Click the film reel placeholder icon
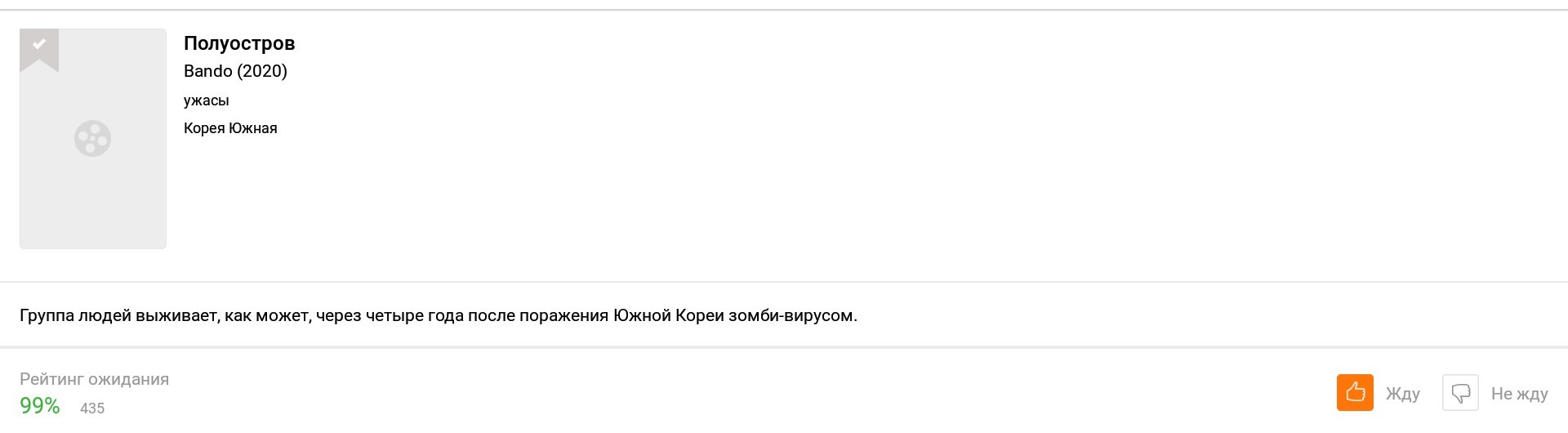Viewport: 1568px width, 433px height. (x=92, y=139)
